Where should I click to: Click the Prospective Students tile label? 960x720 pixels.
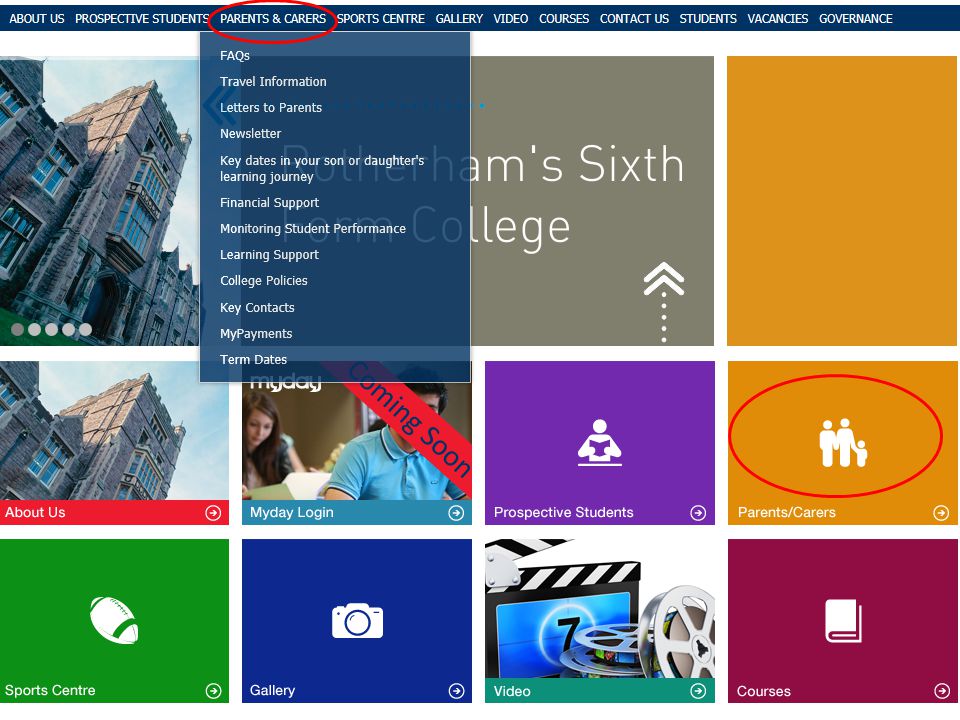[x=563, y=512]
